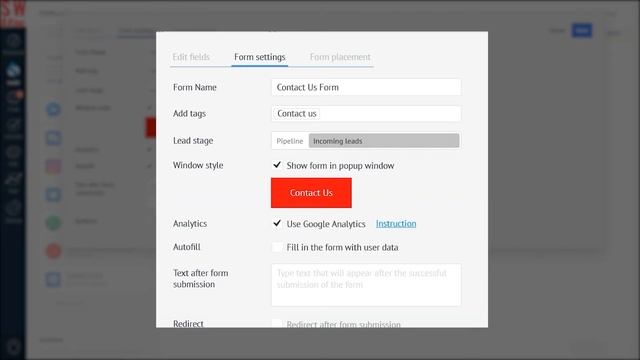Switch to the Edit fields tab
The image size is (640, 360).
[191, 57]
